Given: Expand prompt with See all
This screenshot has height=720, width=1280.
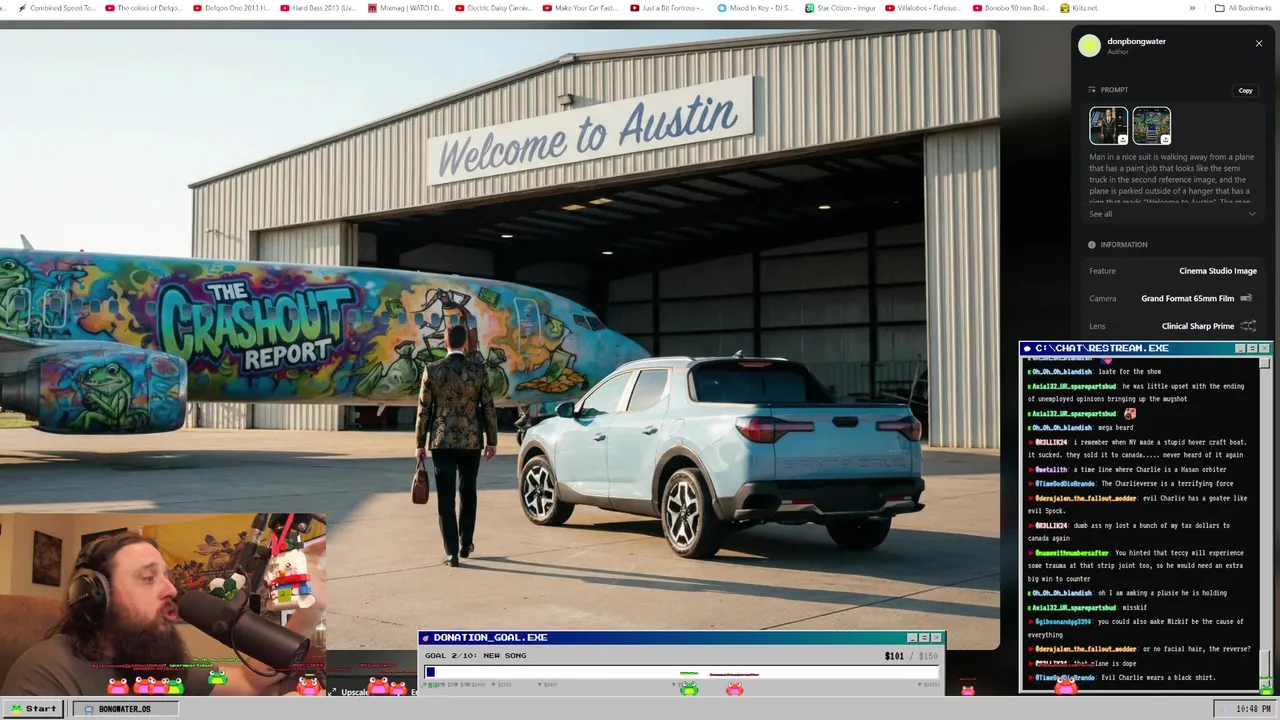Looking at the screenshot, I should 1100,214.
